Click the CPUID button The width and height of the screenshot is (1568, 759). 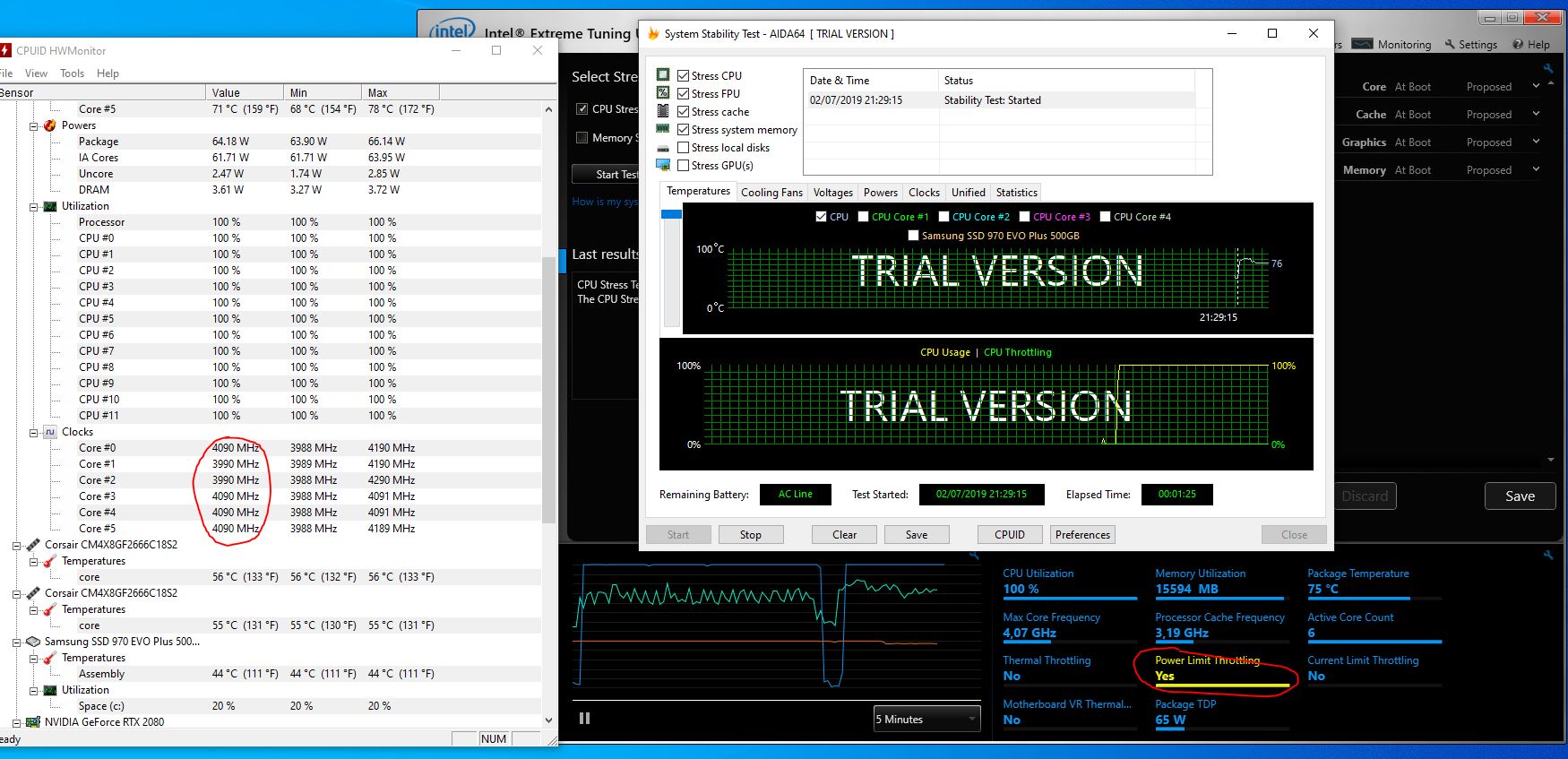pos(1010,535)
